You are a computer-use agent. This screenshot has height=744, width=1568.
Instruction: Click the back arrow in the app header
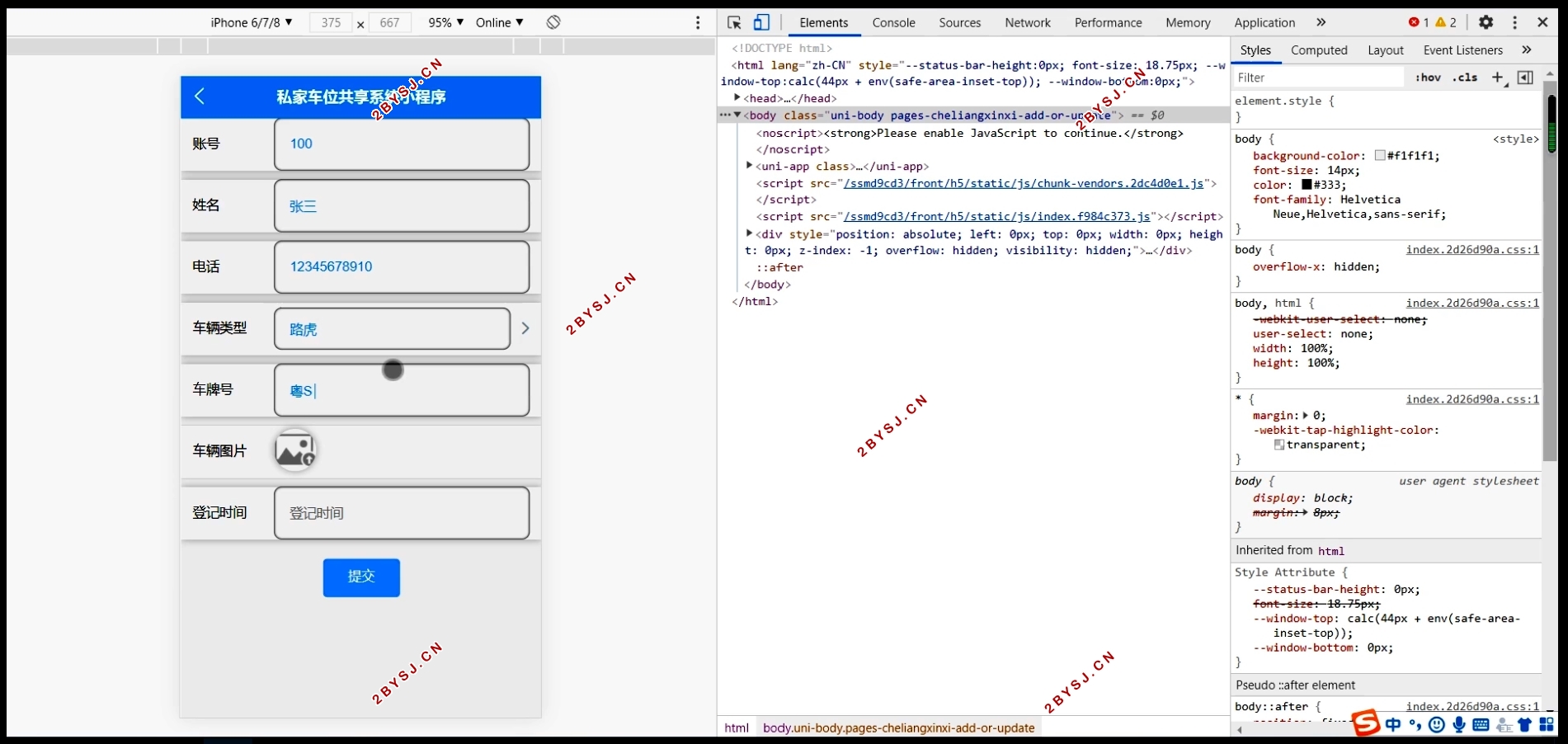point(200,97)
